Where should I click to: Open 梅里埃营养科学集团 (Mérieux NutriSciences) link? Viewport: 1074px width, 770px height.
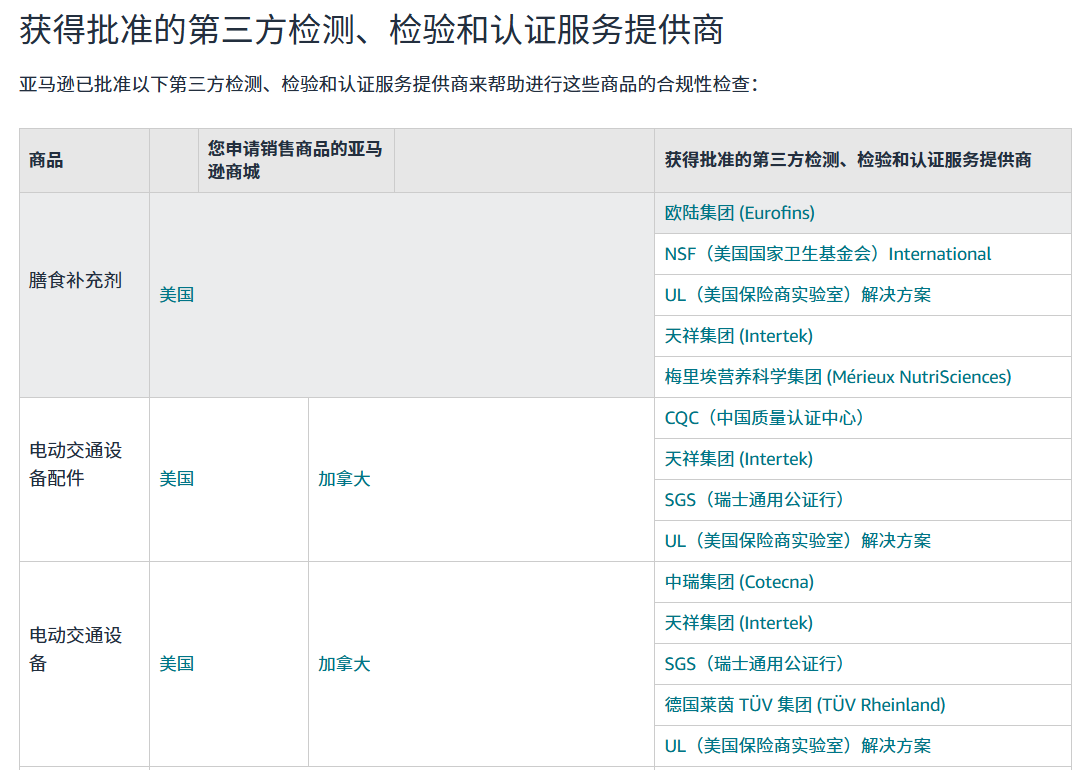838,377
